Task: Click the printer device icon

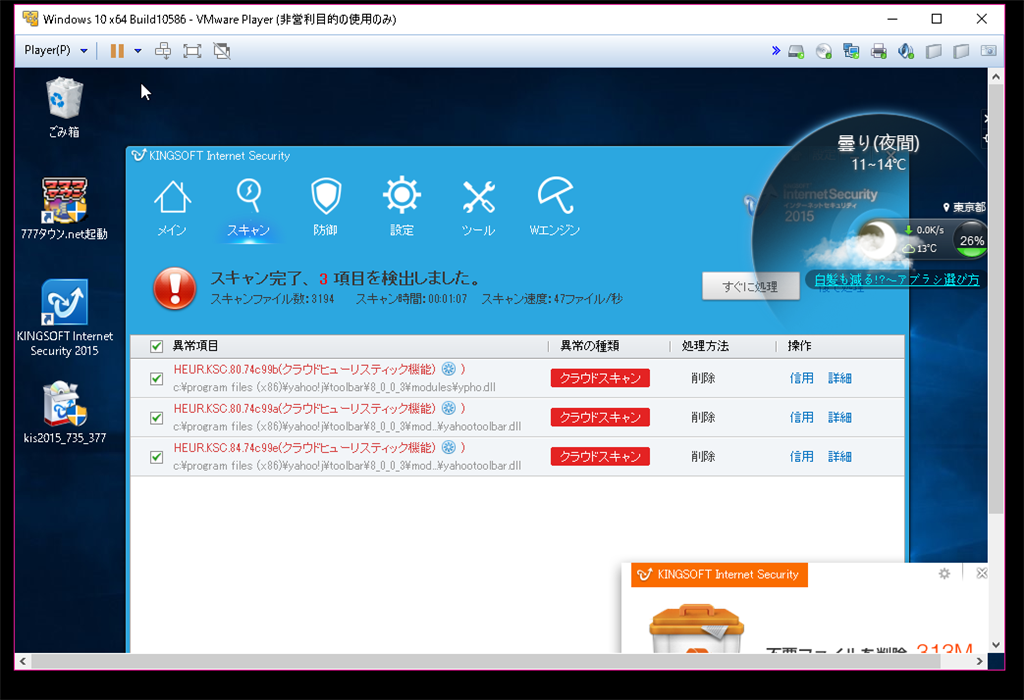Action: pos(879,52)
